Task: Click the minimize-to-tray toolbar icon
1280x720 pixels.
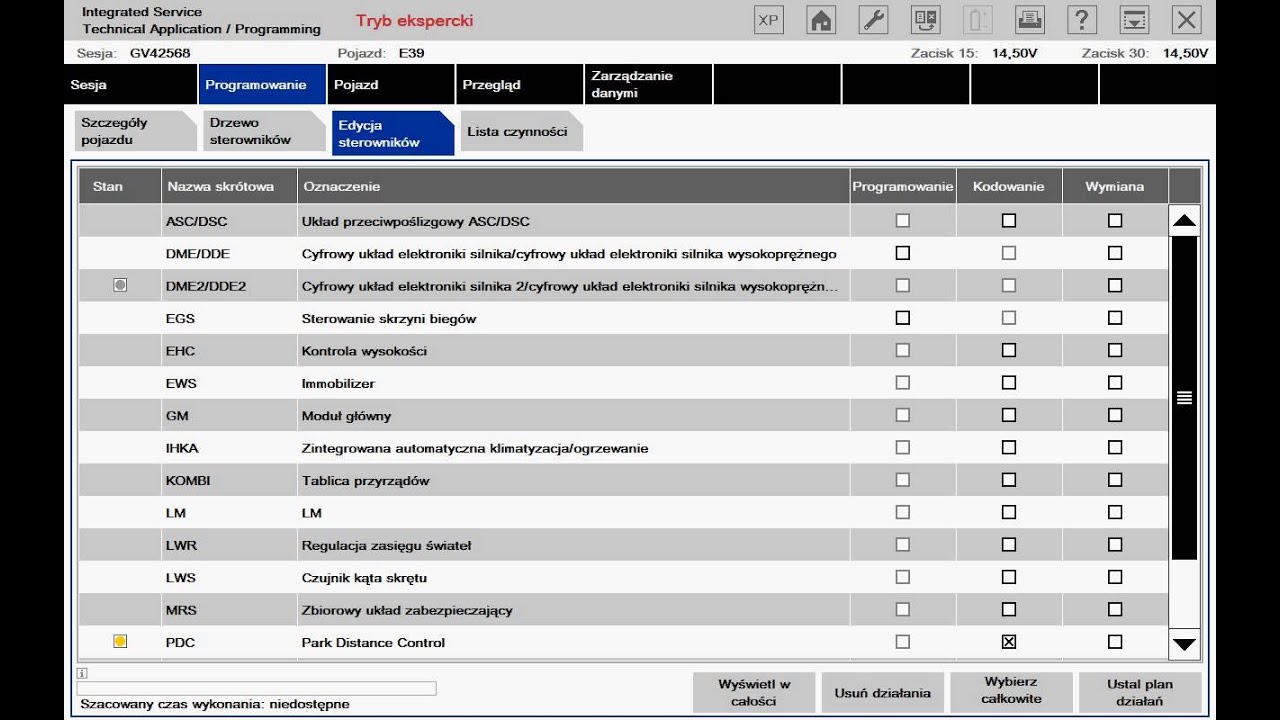Action: click(x=1134, y=20)
